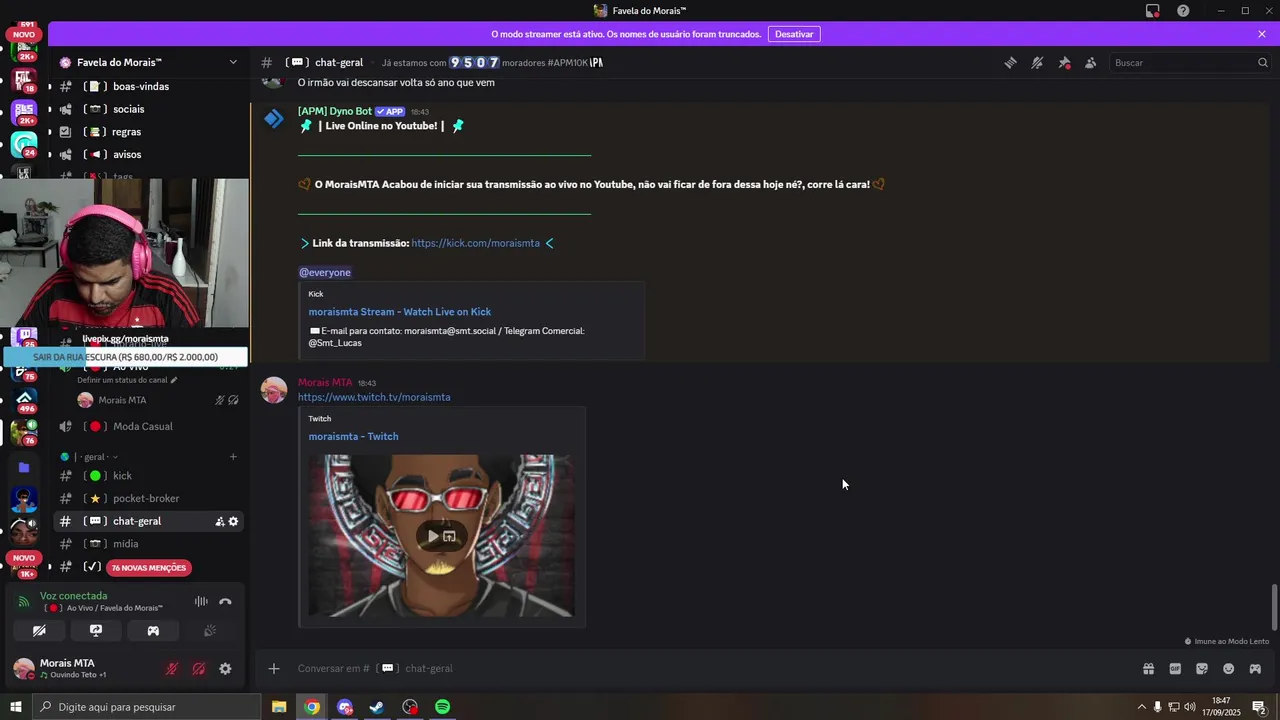This screenshot has height=720, width=1280.
Task: Open the moraismta - Twitch embed title
Action: [353, 436]
